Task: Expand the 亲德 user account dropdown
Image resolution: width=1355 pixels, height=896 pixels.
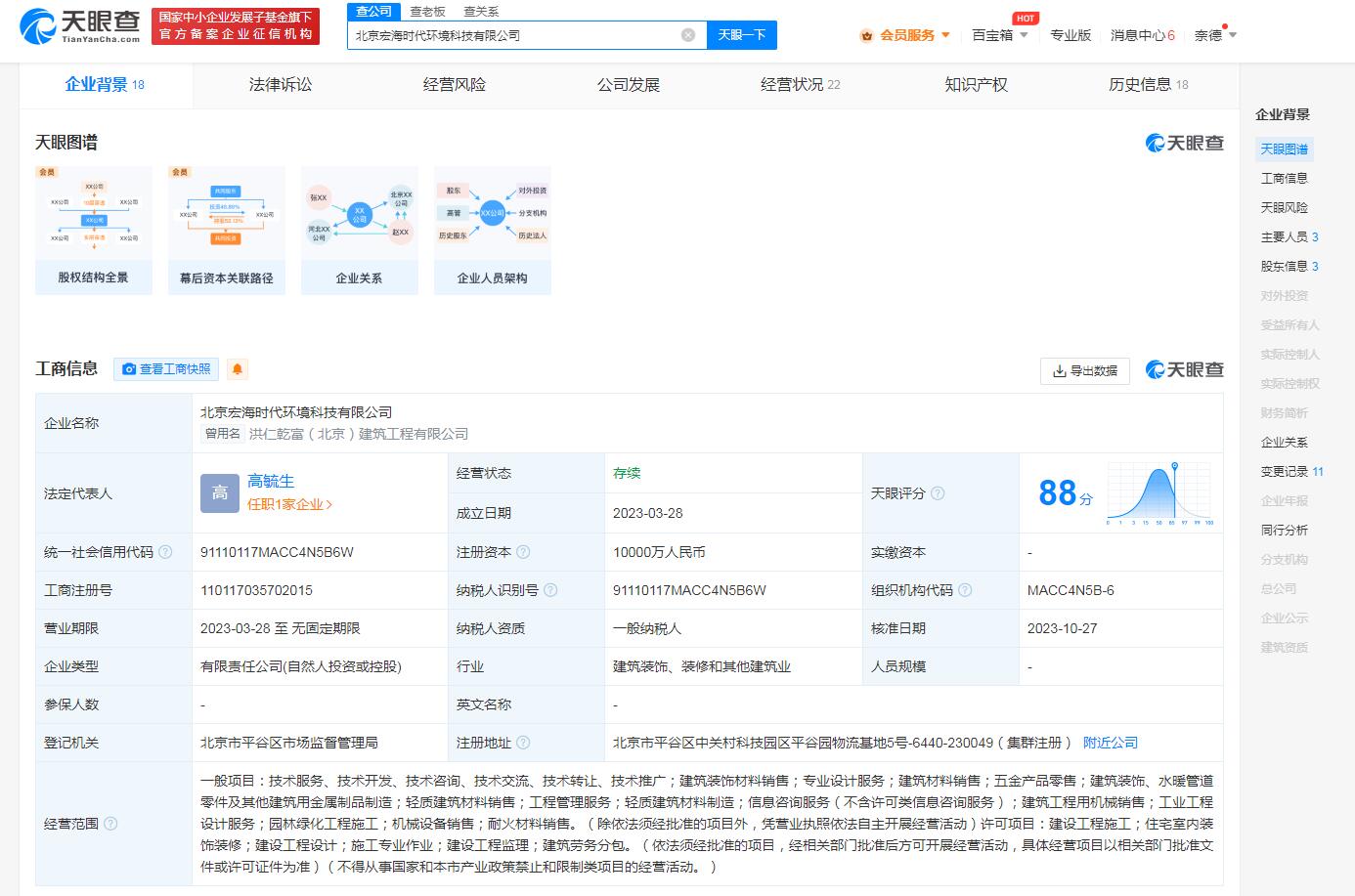Action: pos(1233,35)
